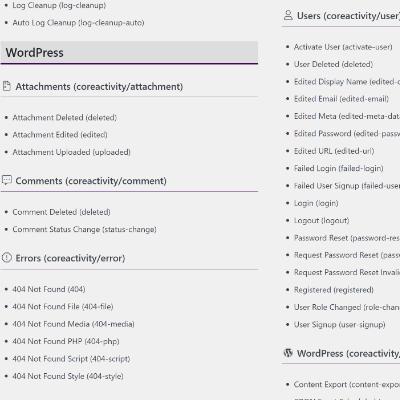Select Auto Log Cleanup (log-cleanup-auto) item
The height and width of the screenshot is (400, 400).
(78, 23)
